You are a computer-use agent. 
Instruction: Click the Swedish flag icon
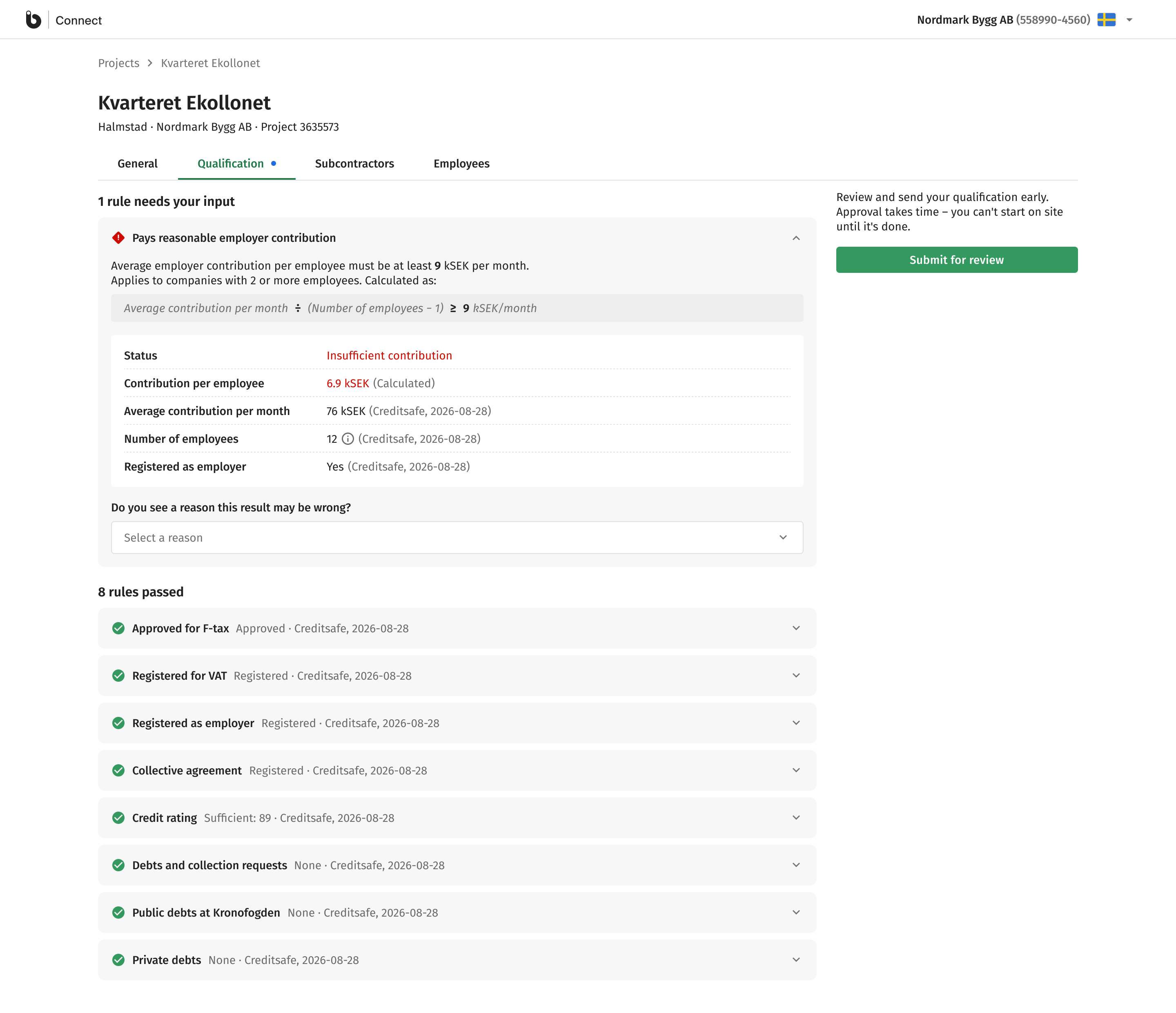(1106, 20)
